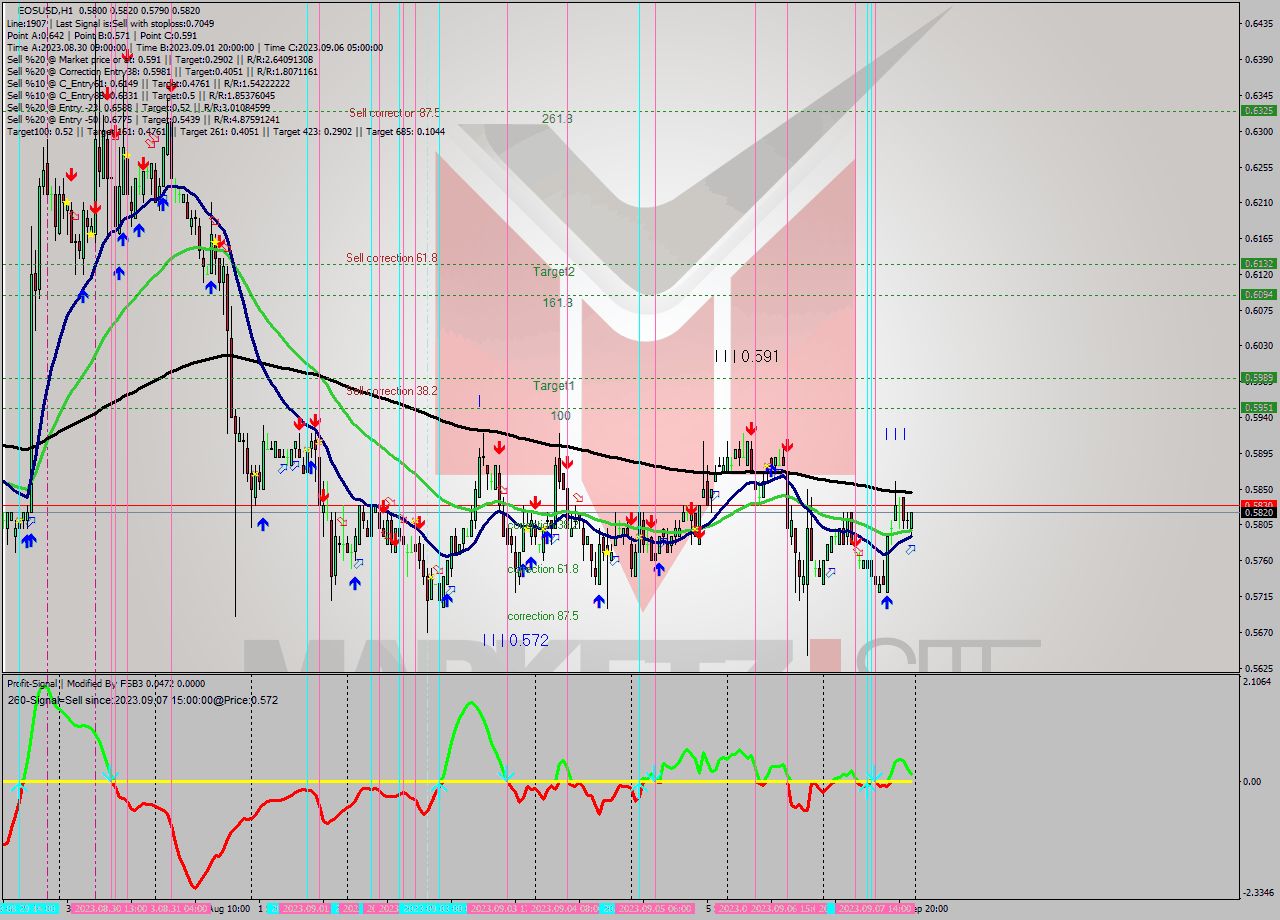
Task: Click the -2.3346 indicator scale value
Action: pyautogui.click(x=1258, y=892)
